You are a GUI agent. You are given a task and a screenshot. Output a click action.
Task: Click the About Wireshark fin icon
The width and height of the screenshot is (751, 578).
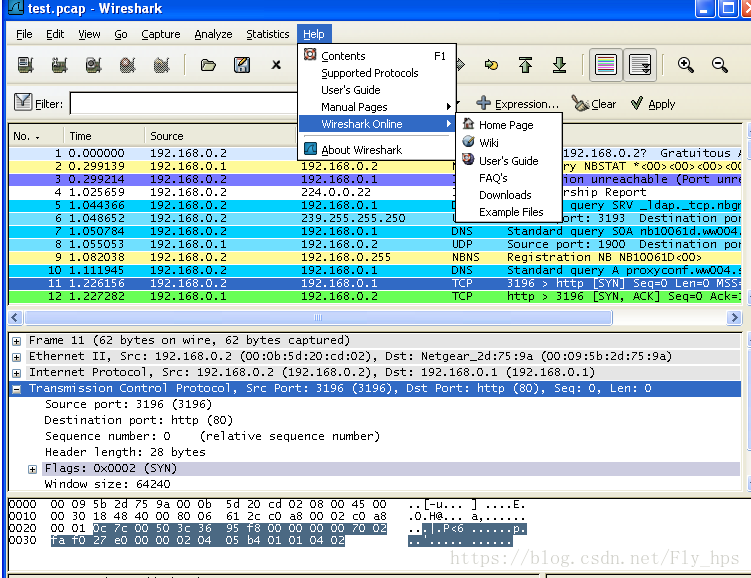310,149
